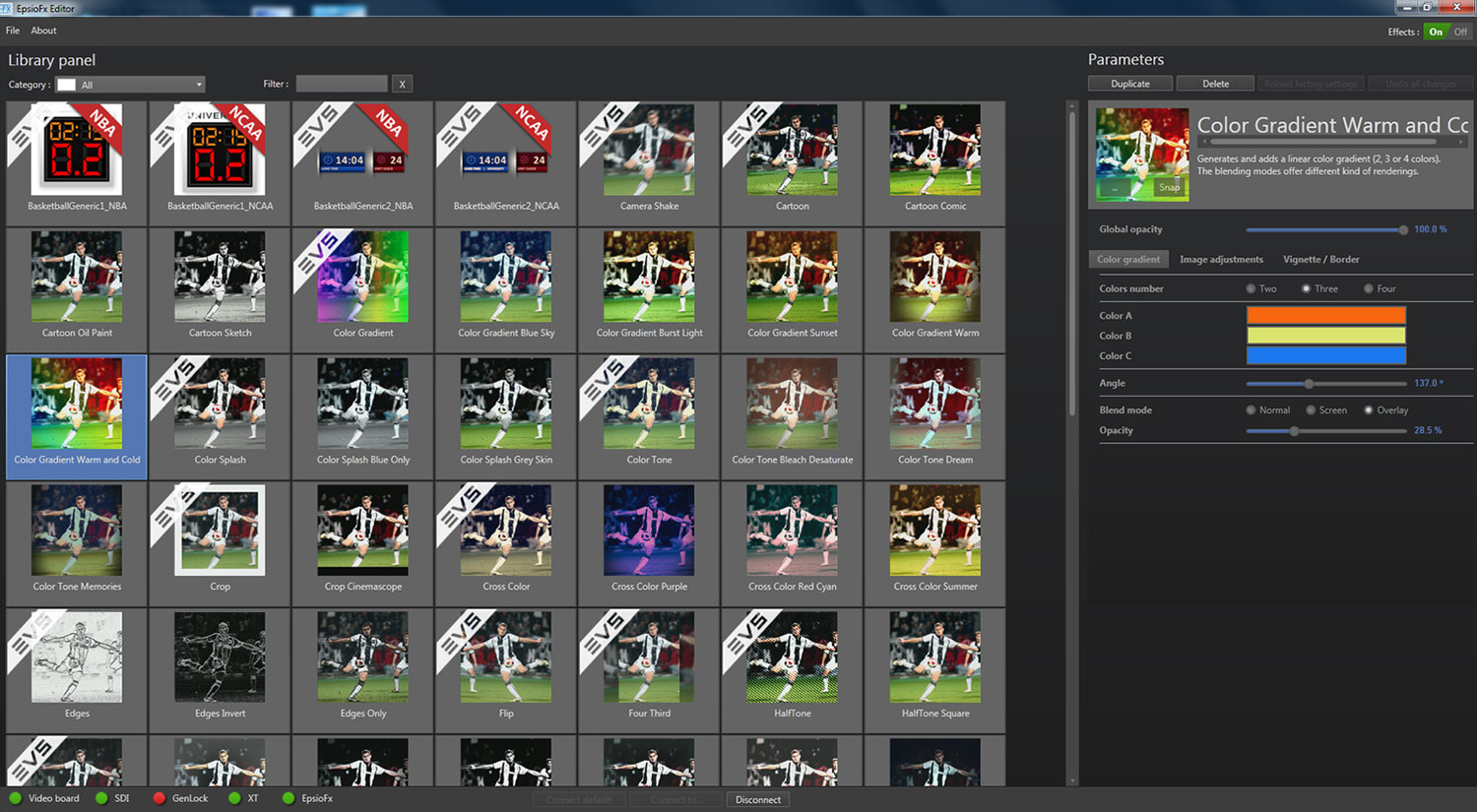Select the Cross Color Purple effect
Screen dimensions: 1477x812
coord(649,544)
